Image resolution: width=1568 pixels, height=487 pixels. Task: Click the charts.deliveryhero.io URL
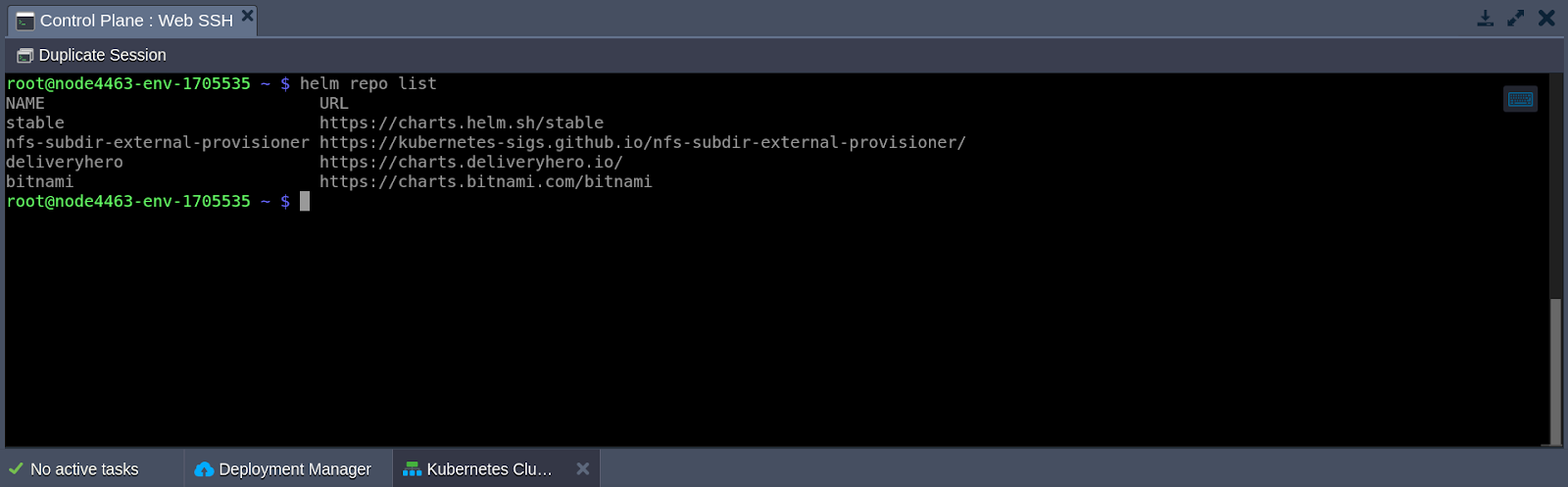coord(470,163)
